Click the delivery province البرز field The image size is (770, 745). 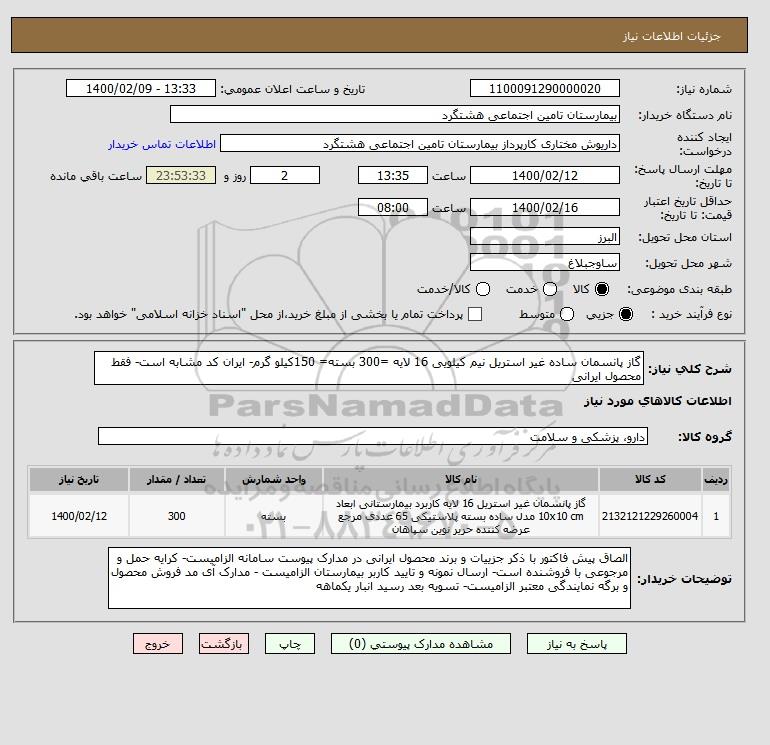pyautogui.click(x=545, y=237)
